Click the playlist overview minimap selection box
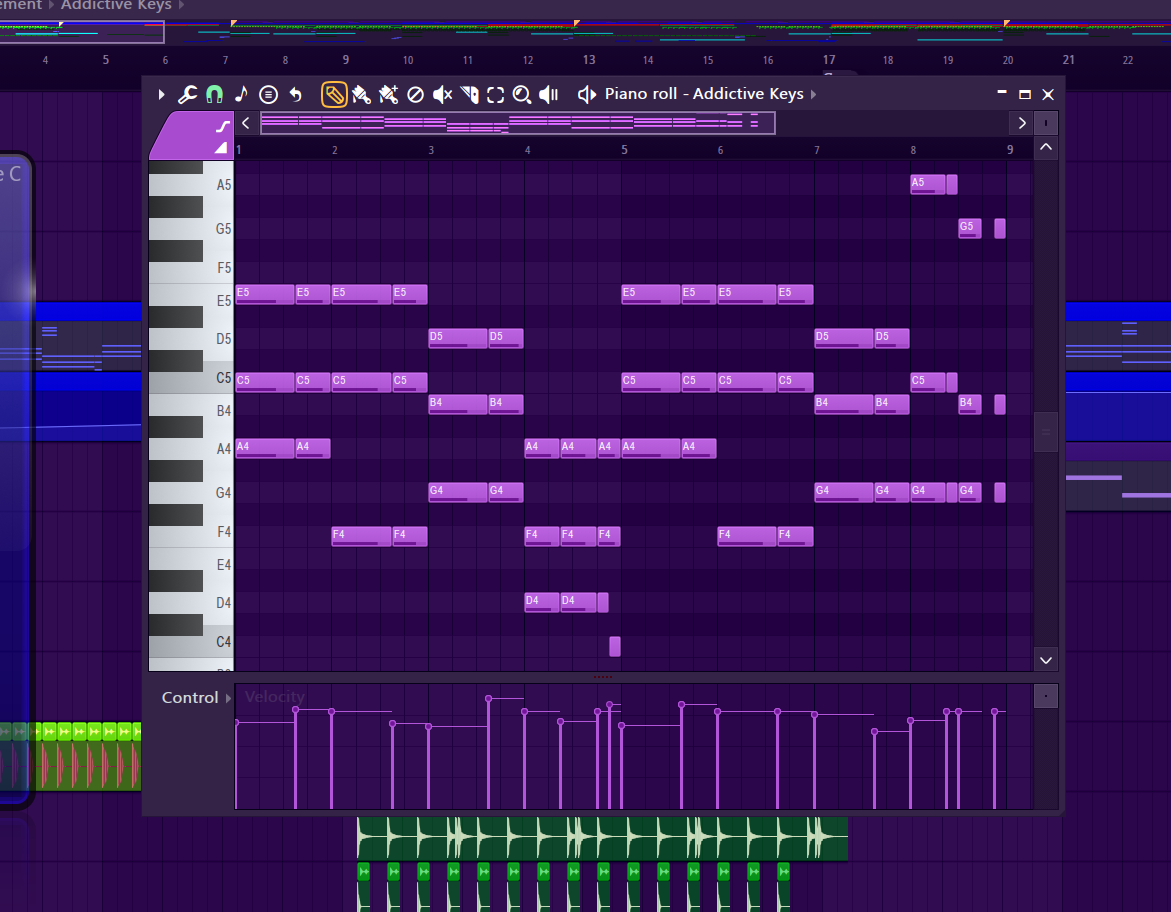The image size is (1171, 912). click(82, 32)
